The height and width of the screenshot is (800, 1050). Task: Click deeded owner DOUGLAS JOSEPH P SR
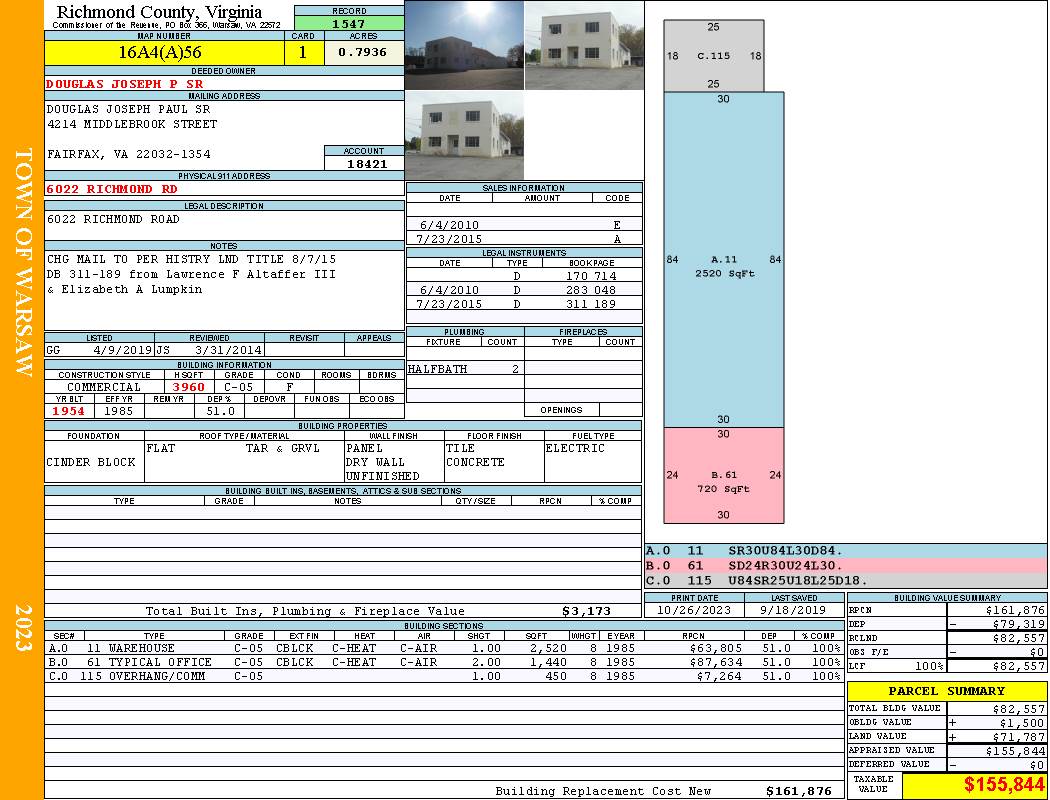pos(125,84)
